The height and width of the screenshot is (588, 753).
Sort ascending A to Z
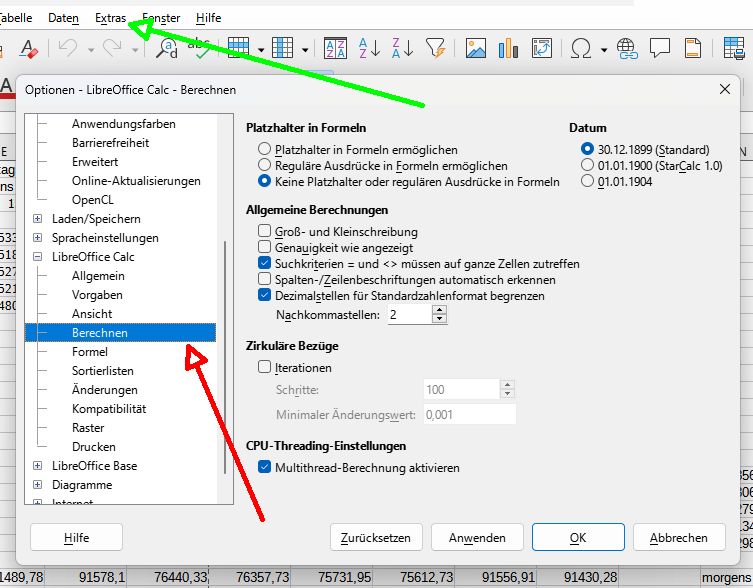tap(370, 49)
